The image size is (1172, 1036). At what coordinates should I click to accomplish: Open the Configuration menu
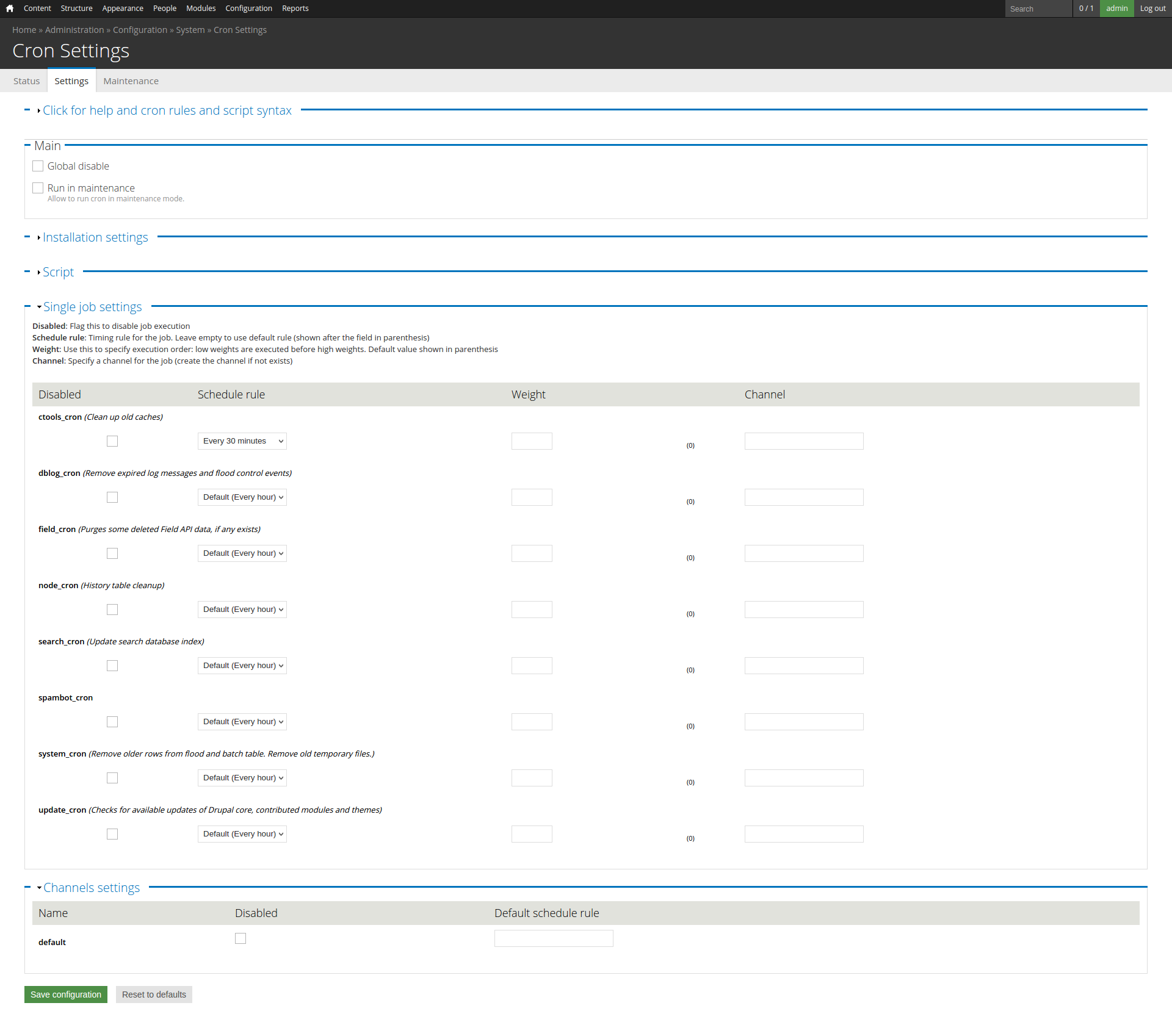click(248, 9)
